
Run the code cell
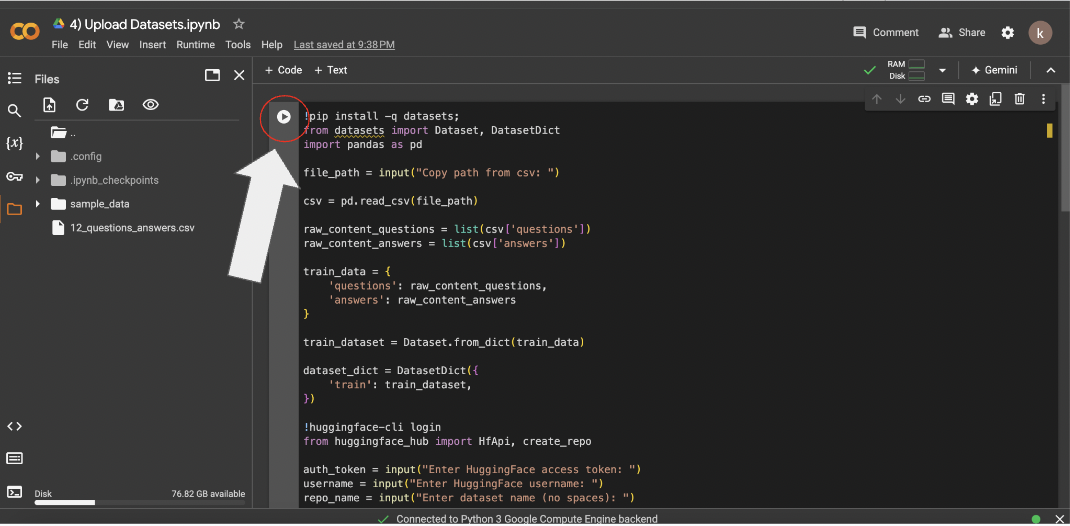click(284, 117)
